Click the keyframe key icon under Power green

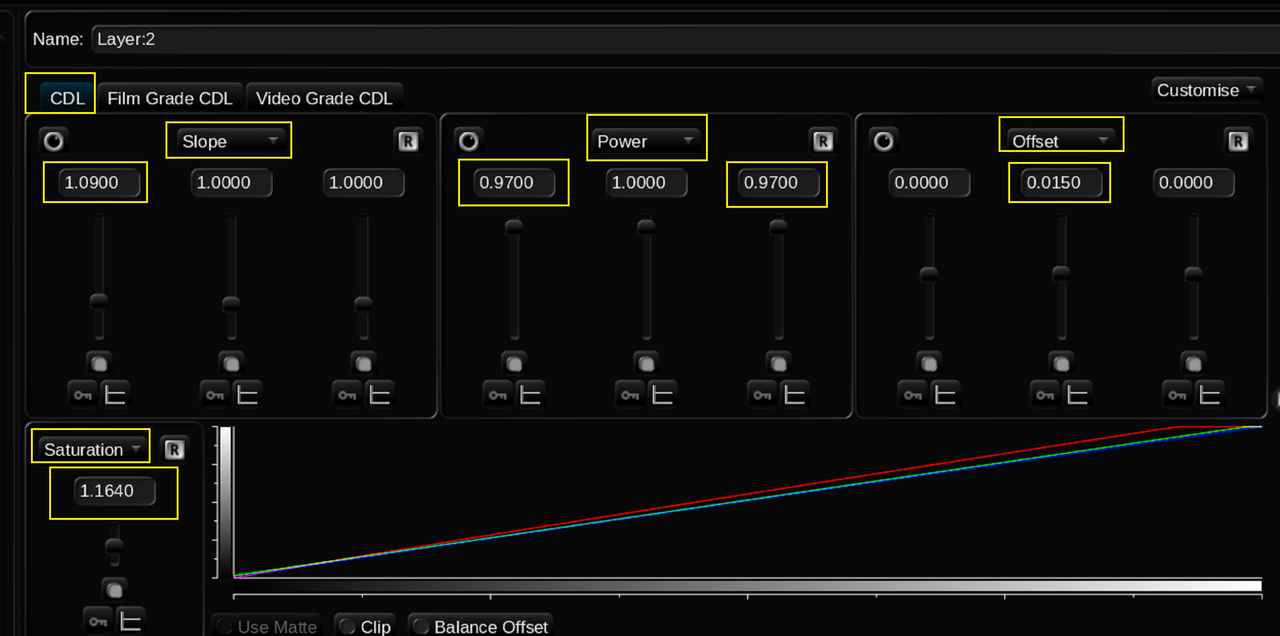(630, 395)
